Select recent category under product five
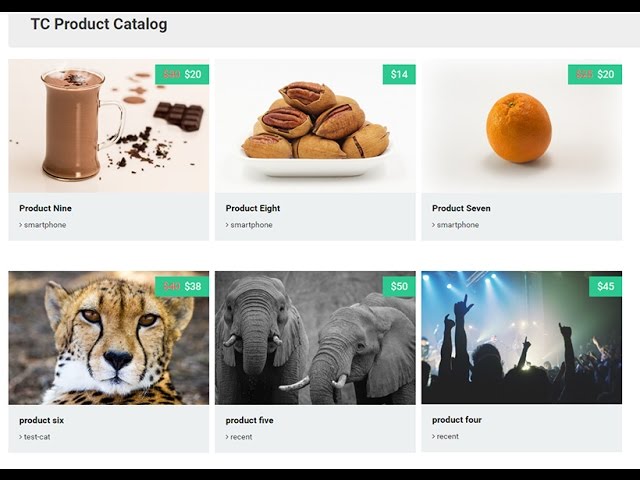Image resolution: width=640 pixels, height=480 pixels. click(241, 437)
